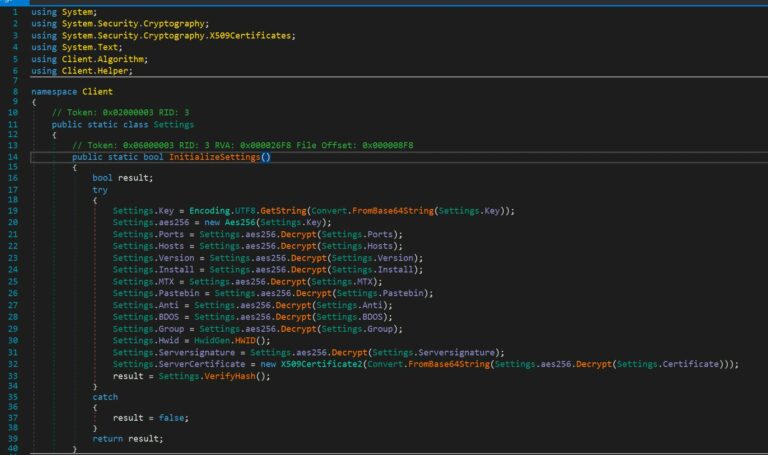
Task: Click the GetString method call
Action: pos(283,211)
